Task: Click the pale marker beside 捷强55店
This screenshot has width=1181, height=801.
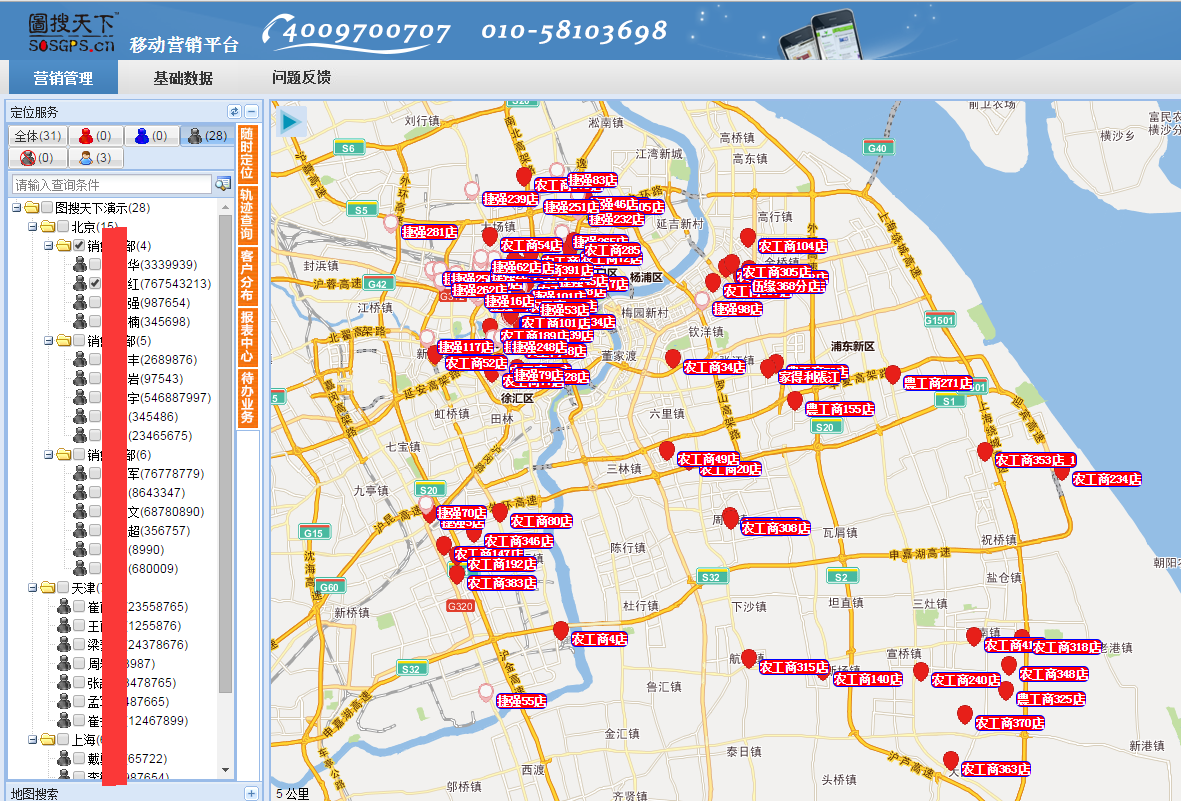Action: 486,692
